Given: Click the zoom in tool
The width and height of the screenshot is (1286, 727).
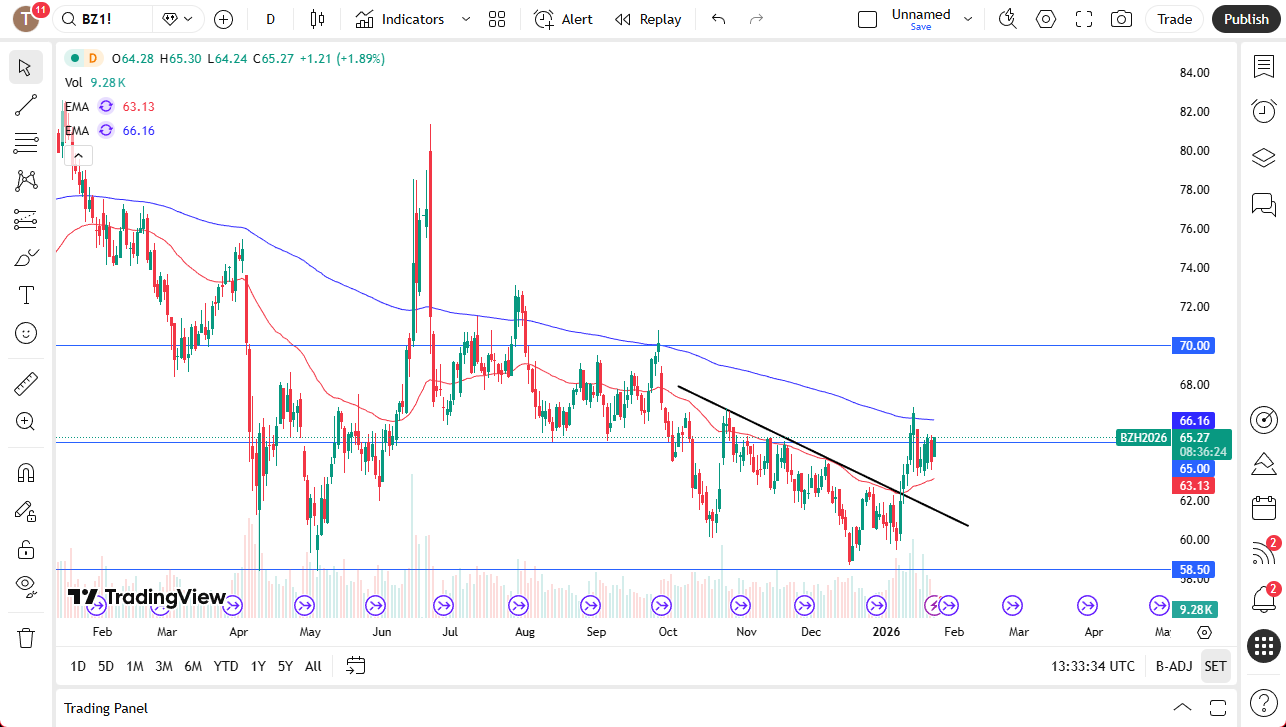Looking at the screenshot, I should 26,421.
